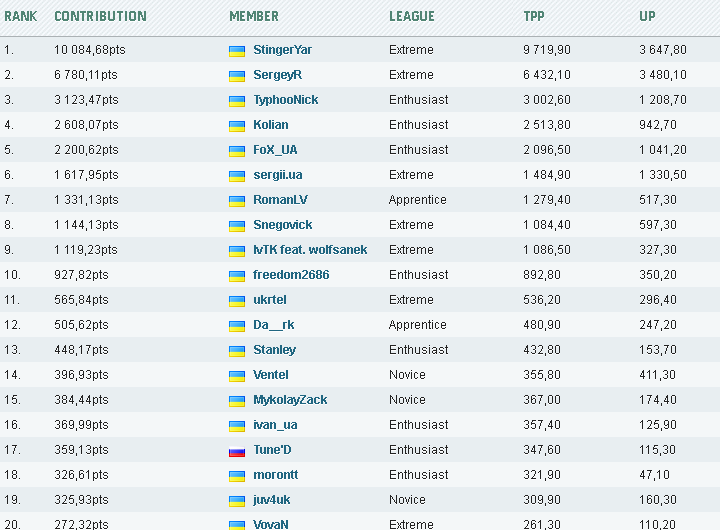
Task: View Ventel's profile page
Action: click(270, 375)
